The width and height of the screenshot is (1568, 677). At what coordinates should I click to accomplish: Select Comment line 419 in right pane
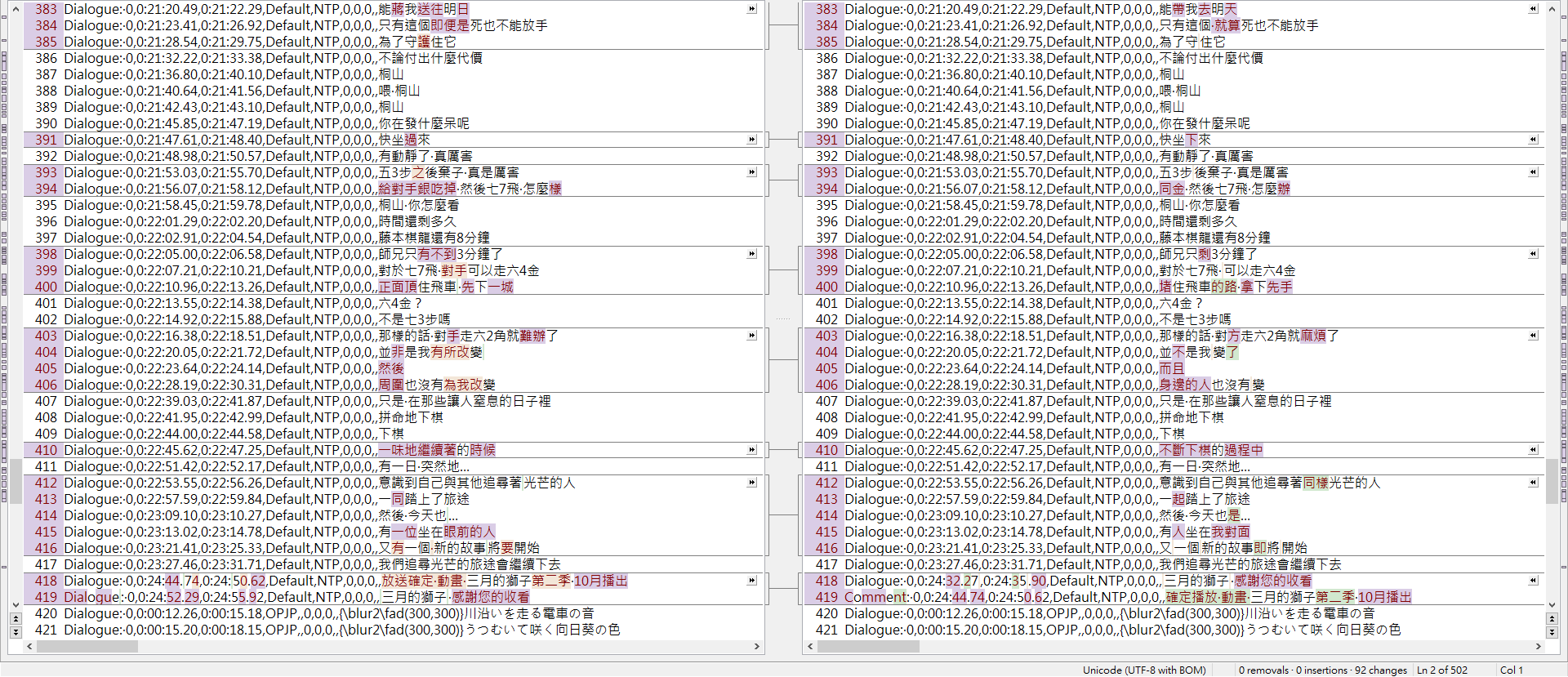[1174, 597]
